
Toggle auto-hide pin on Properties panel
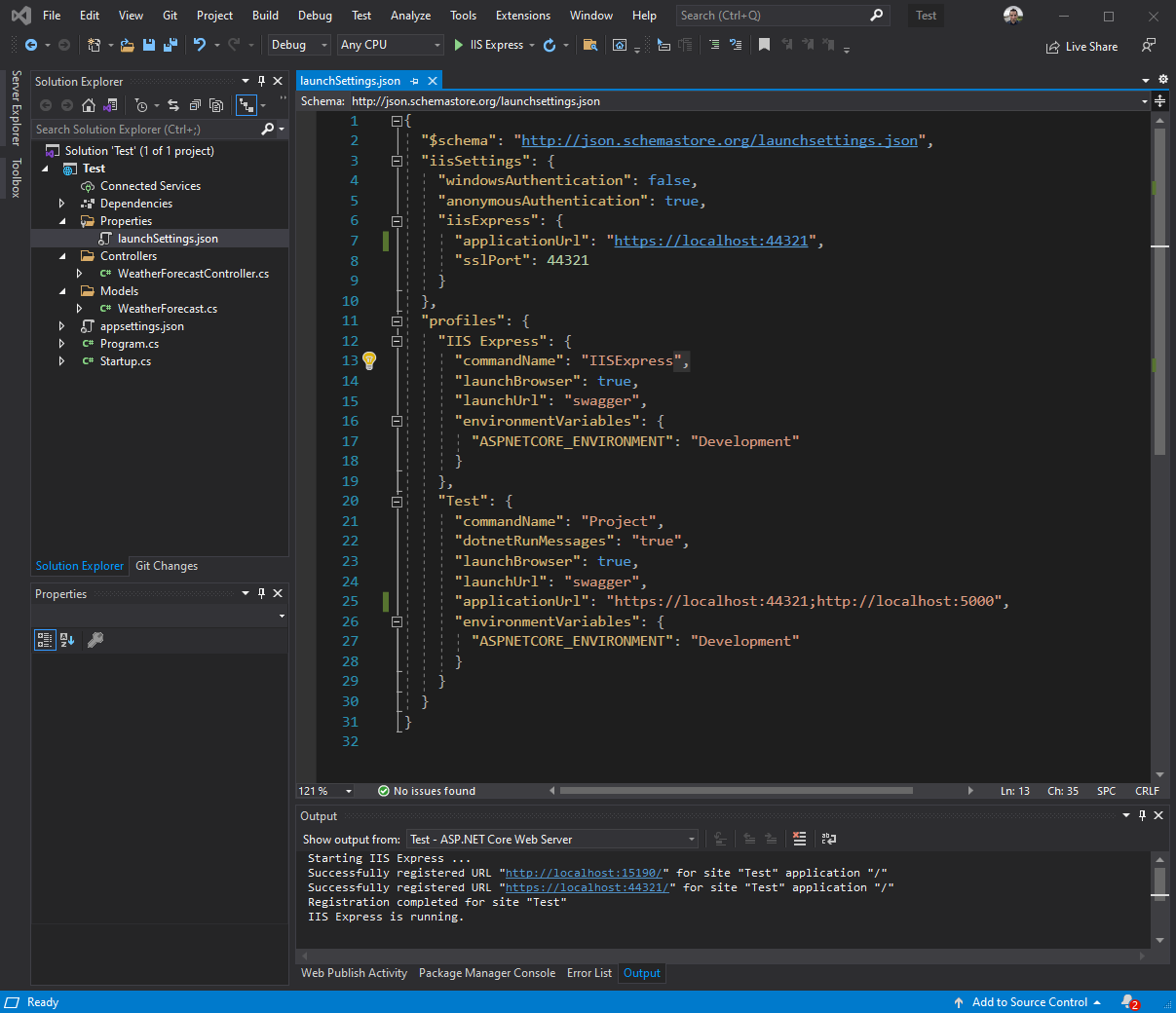click(x=261, y=593)
